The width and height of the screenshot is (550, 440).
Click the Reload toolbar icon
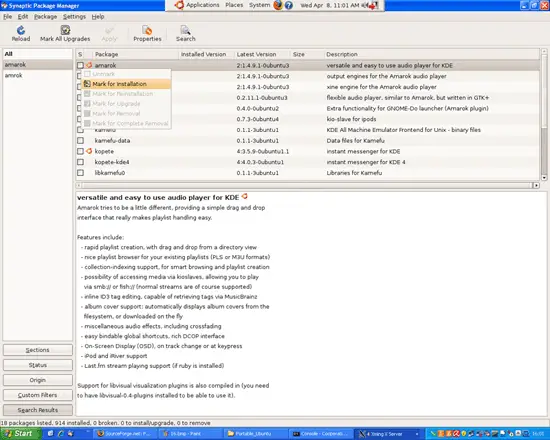point(21,30)
